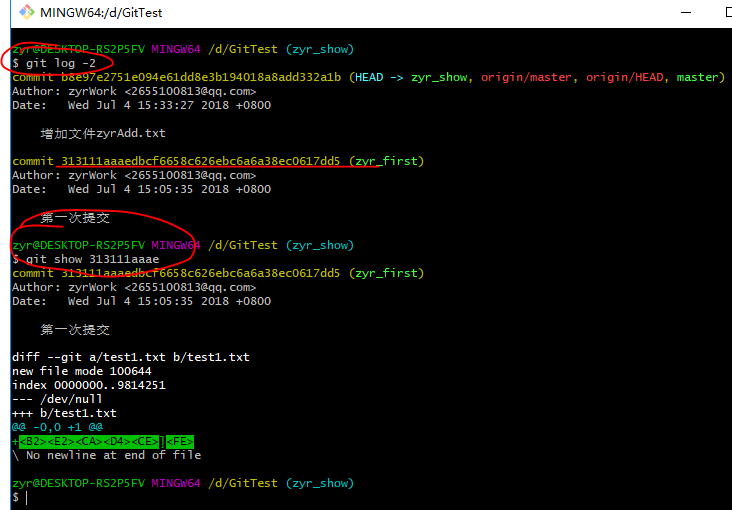The width and height of the screenshot is (732, 510).
Task: Click the green highlighted <B2><E2><CA><D4><CE> bytes
Action: [89, 441]
